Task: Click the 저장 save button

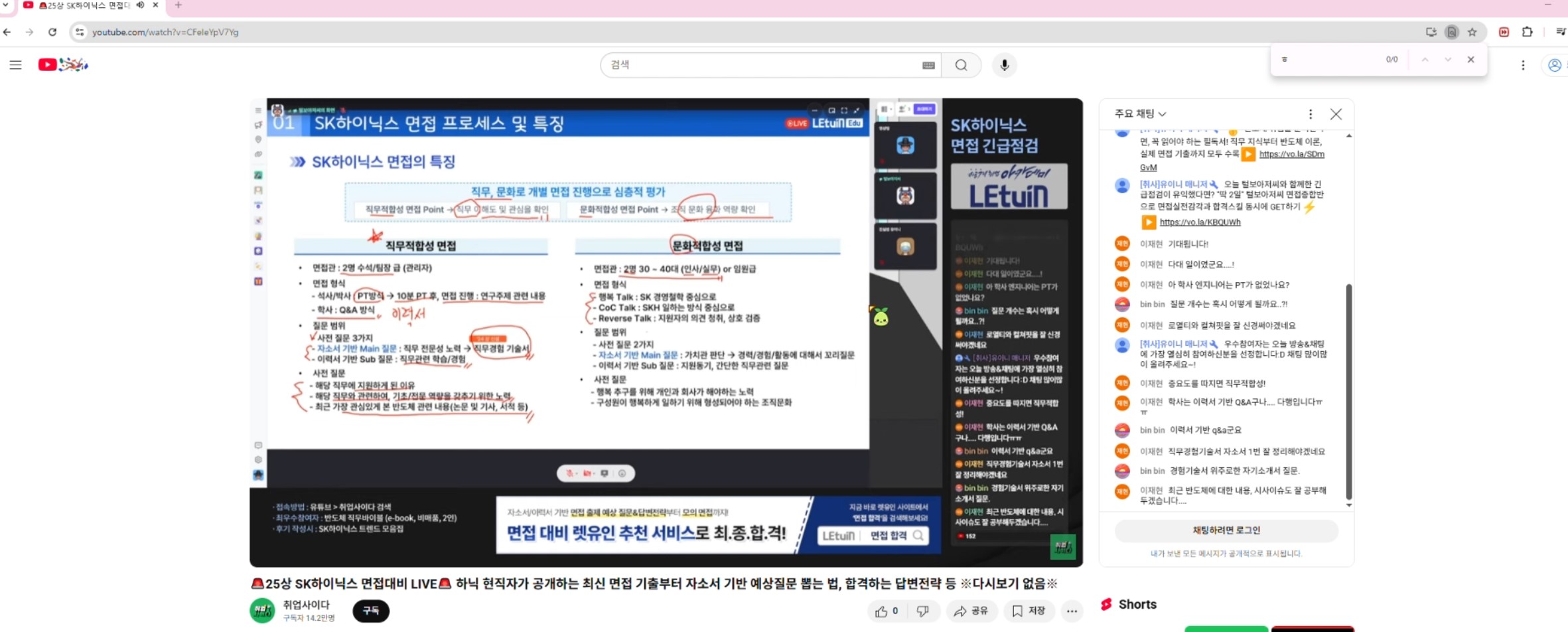Action: point(1029,611)
